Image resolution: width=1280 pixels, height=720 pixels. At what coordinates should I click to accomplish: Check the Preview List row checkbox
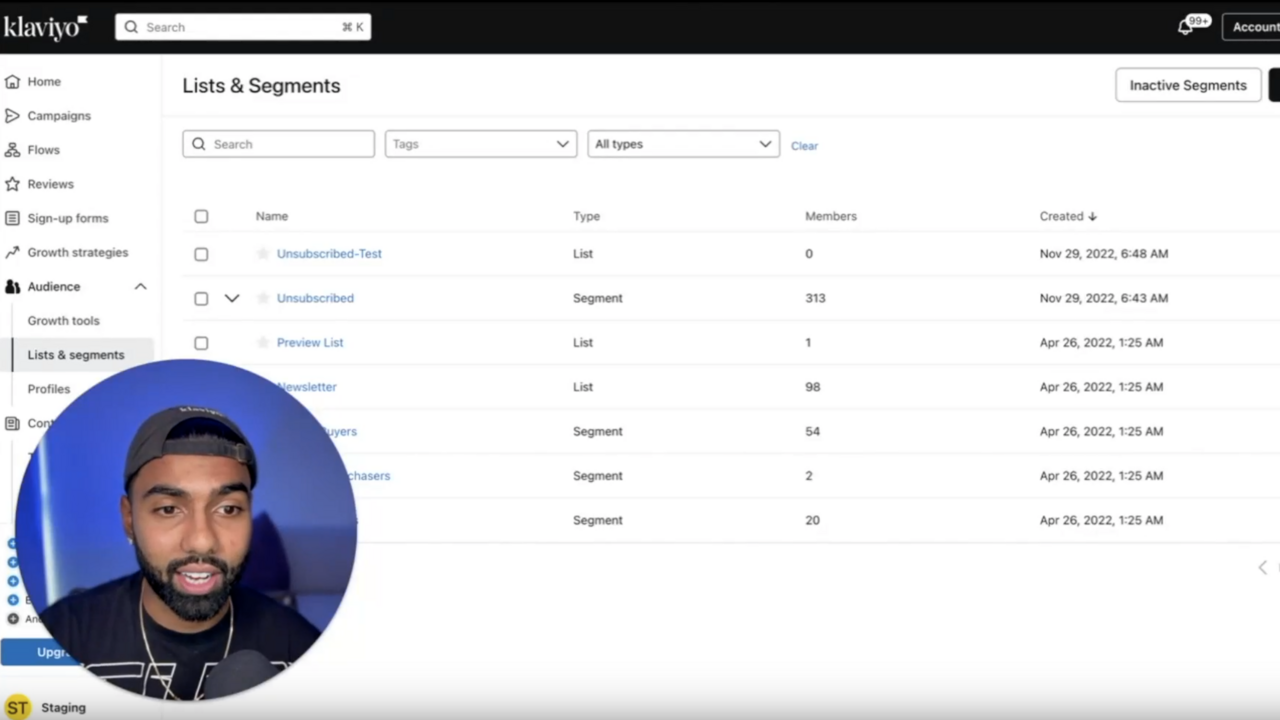point(201,342)
